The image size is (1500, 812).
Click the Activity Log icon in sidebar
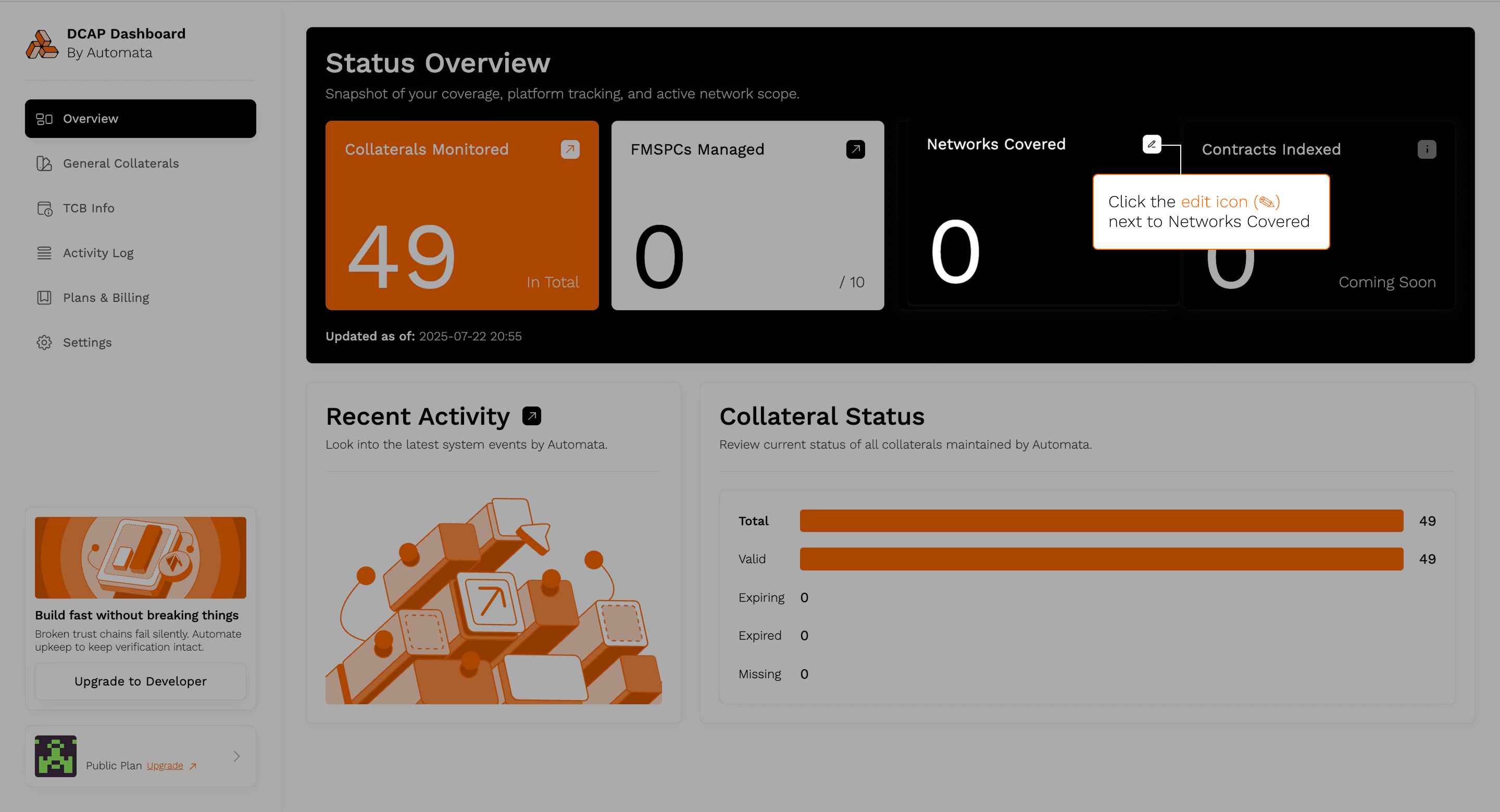(44, 252)
